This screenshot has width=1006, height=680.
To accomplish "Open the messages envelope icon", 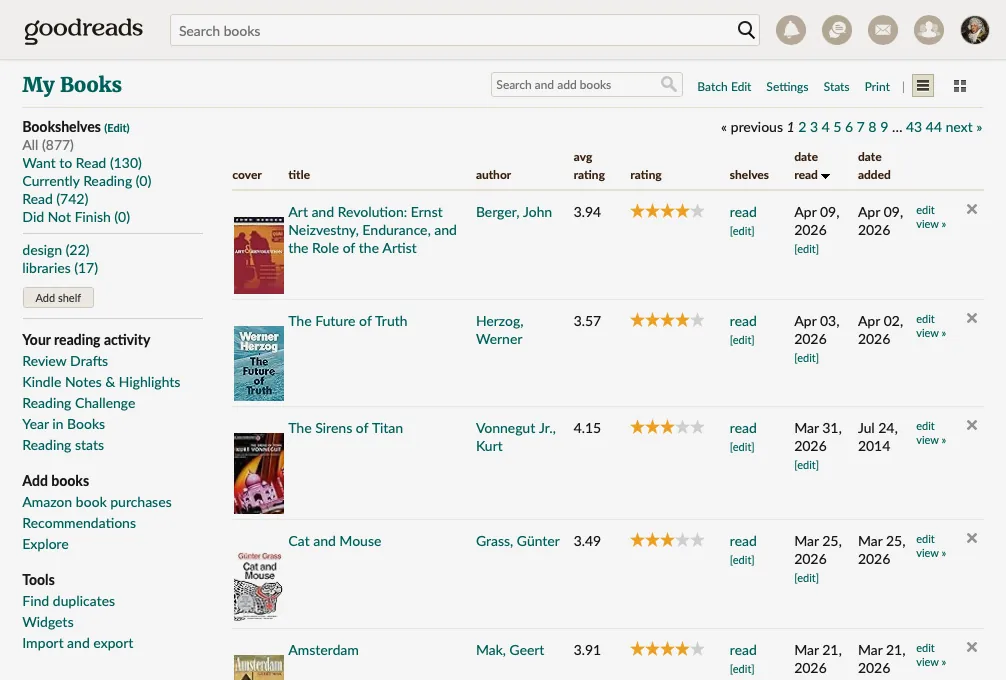I will click(883, 30).
